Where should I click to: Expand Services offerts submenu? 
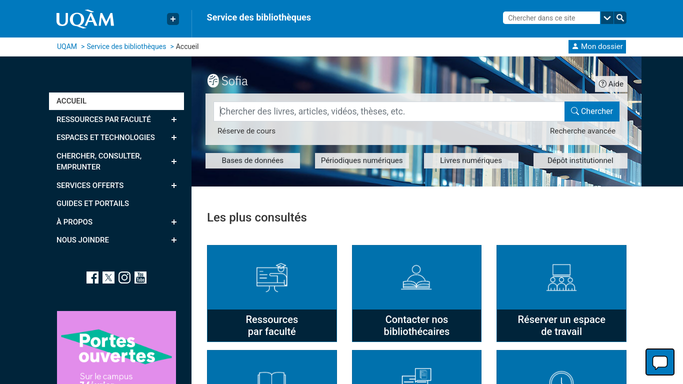[x=174, y=185]
